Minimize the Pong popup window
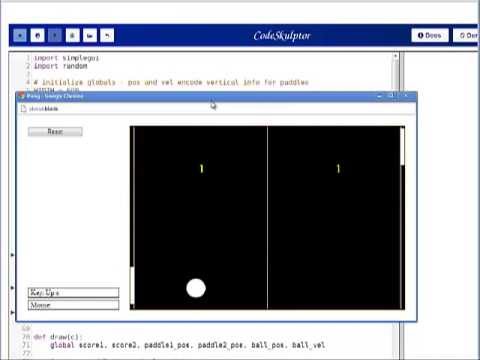 pyautogui.click(x=379, y=96)
